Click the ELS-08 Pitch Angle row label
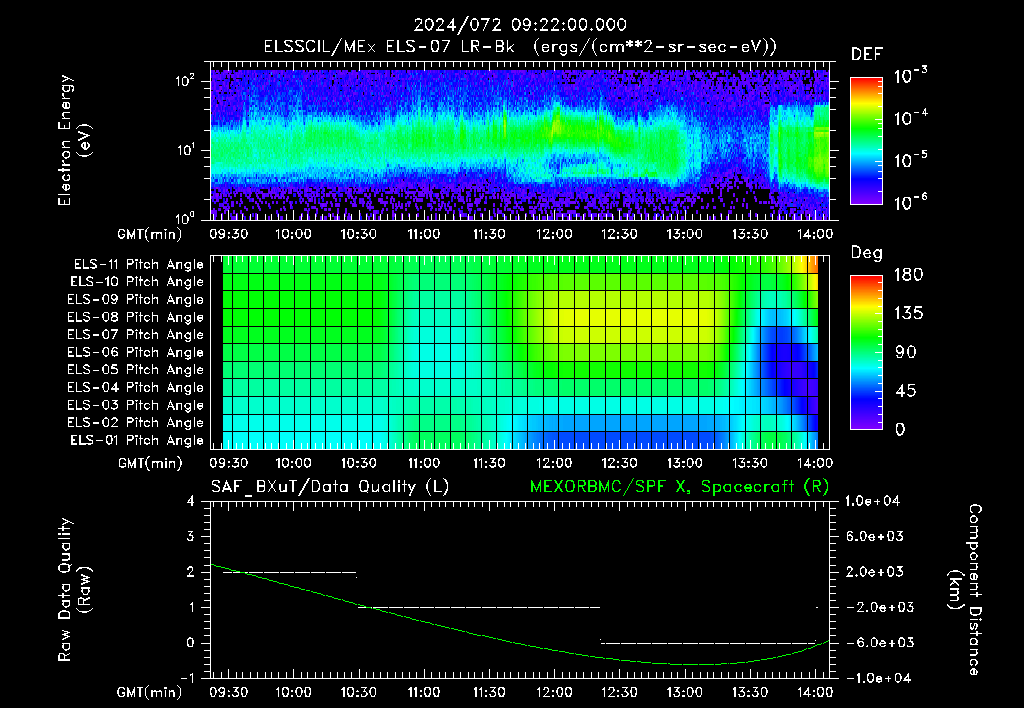 tap(136, 317)
